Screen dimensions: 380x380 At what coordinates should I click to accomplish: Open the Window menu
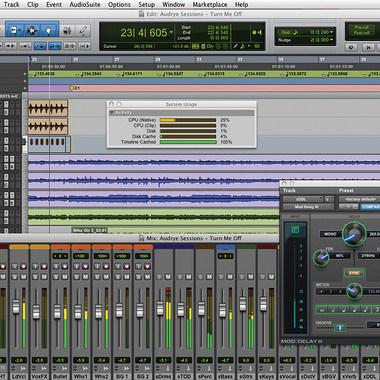[173, 5]
